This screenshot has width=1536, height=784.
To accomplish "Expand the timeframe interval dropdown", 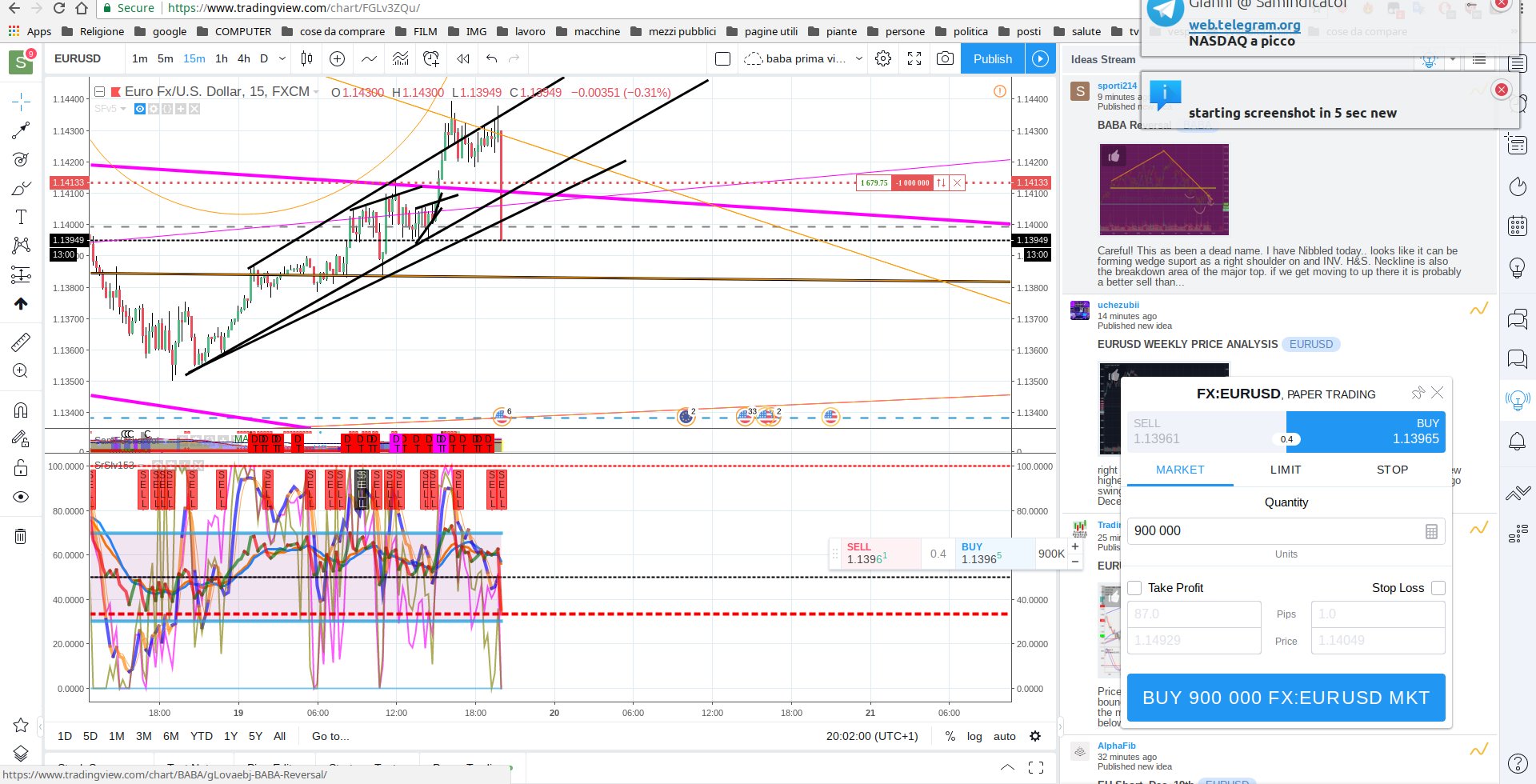I will pyautogui.click(x=282, y=58).
